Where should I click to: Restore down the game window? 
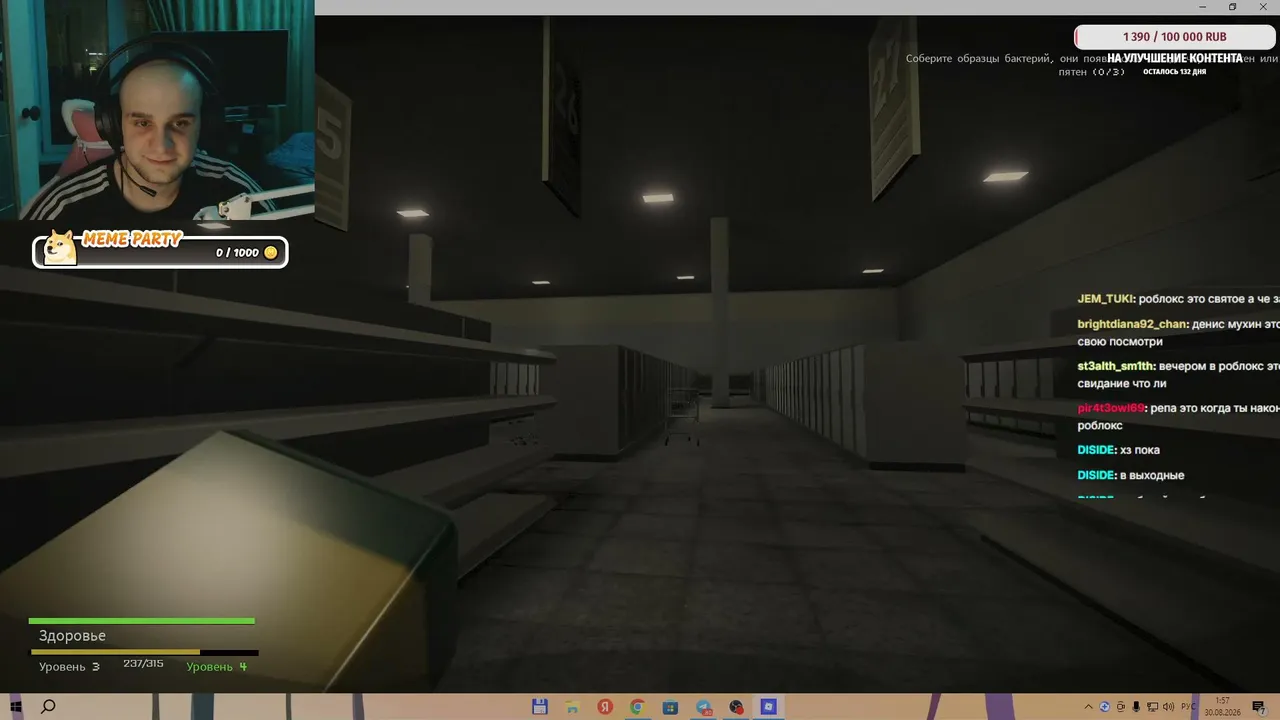(1232, 7)
